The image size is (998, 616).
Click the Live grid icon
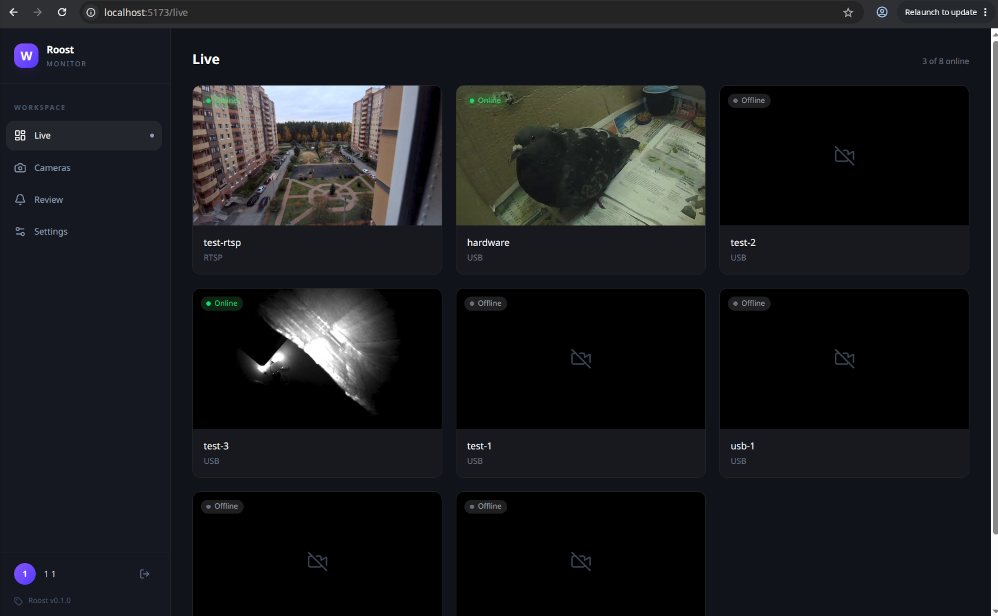(20, 136)
